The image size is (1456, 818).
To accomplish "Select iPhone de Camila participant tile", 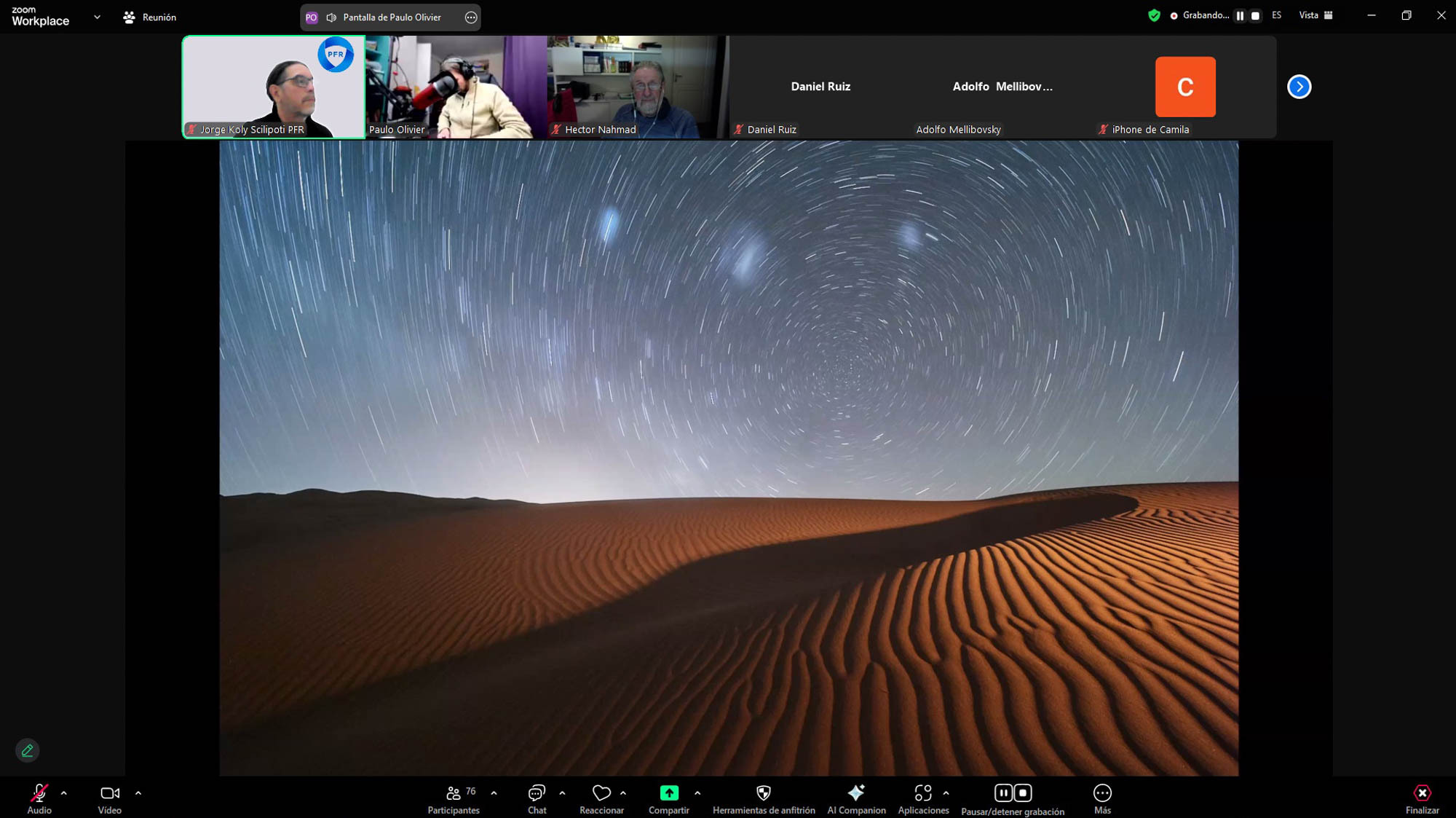I will (1185, 87).
